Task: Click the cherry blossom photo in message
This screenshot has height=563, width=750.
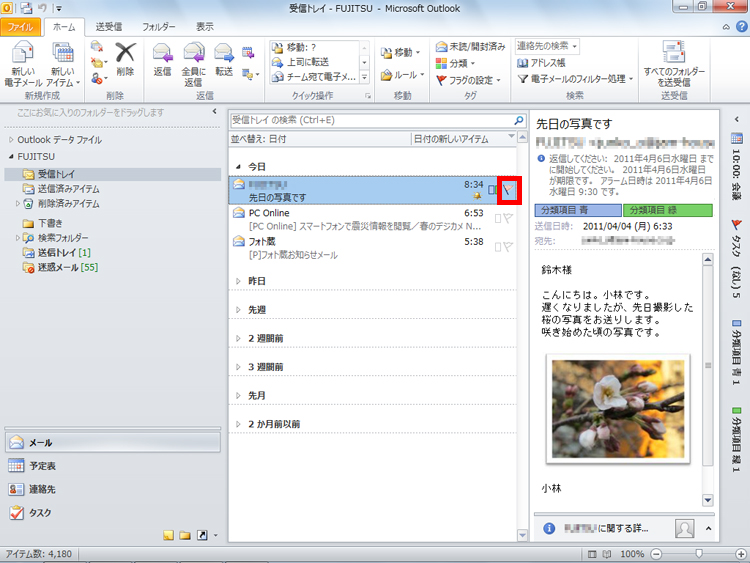Action: point(618,409)
